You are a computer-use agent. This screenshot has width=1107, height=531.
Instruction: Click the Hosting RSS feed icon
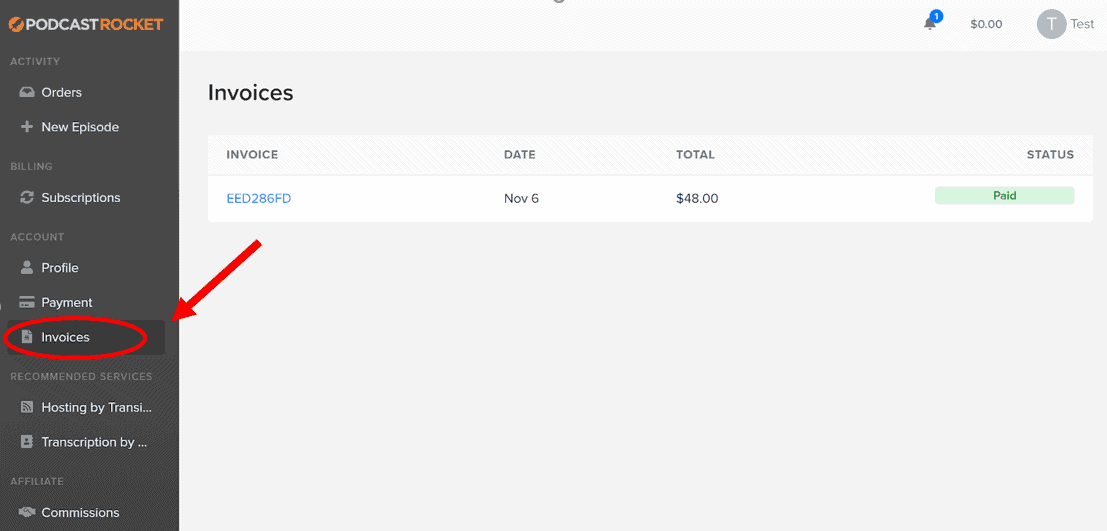tap(27, 407)
